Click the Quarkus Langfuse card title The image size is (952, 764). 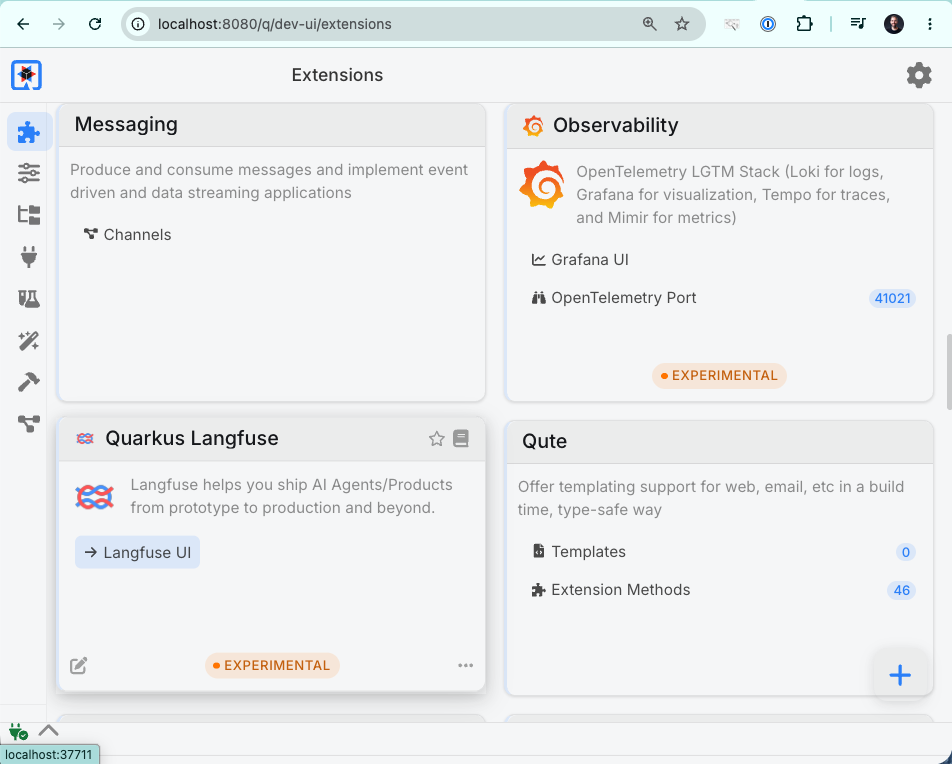coord(192,438)
